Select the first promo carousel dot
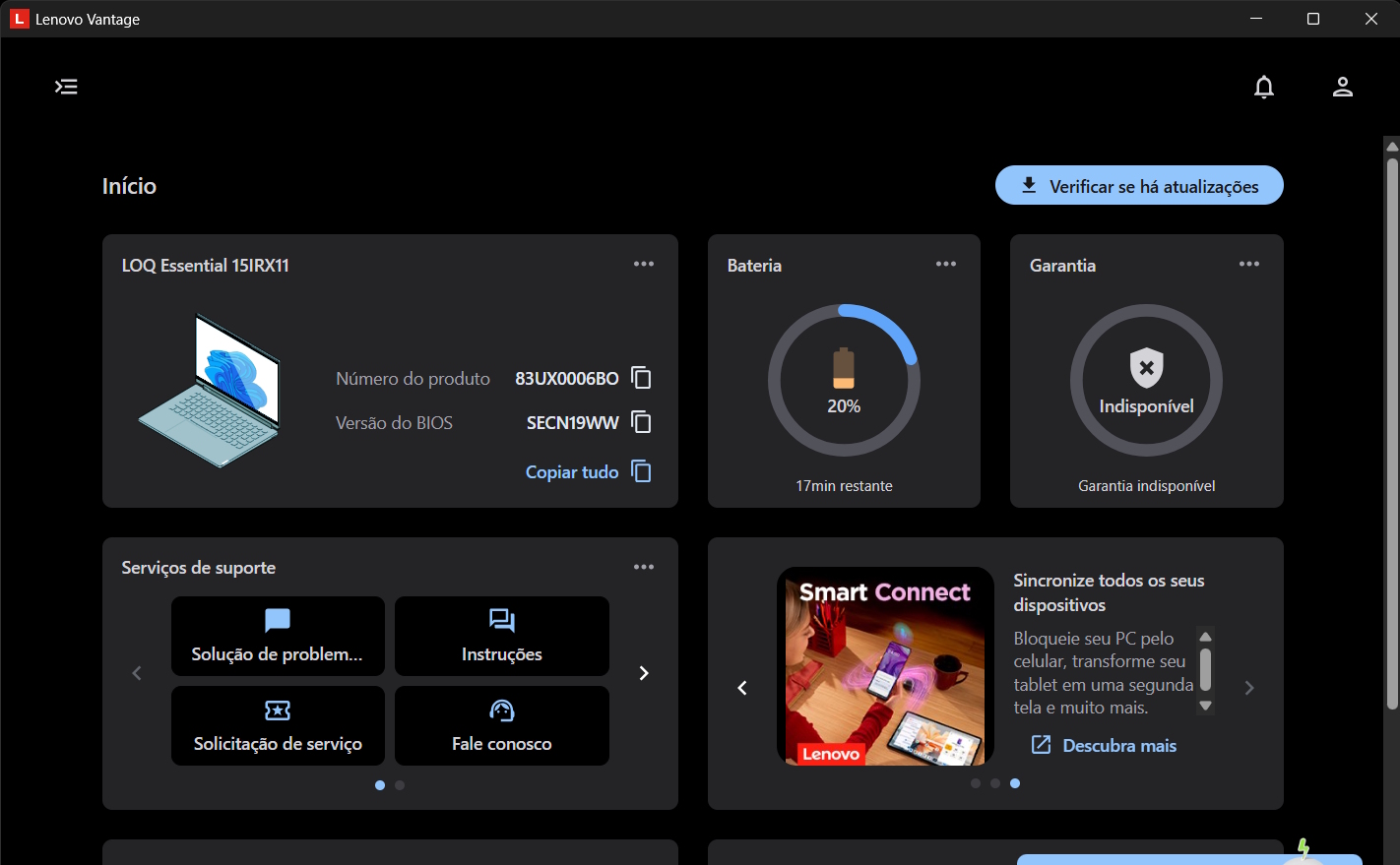Image resolution: width=1400 pixels, height=865 pixels. (976, 783)
